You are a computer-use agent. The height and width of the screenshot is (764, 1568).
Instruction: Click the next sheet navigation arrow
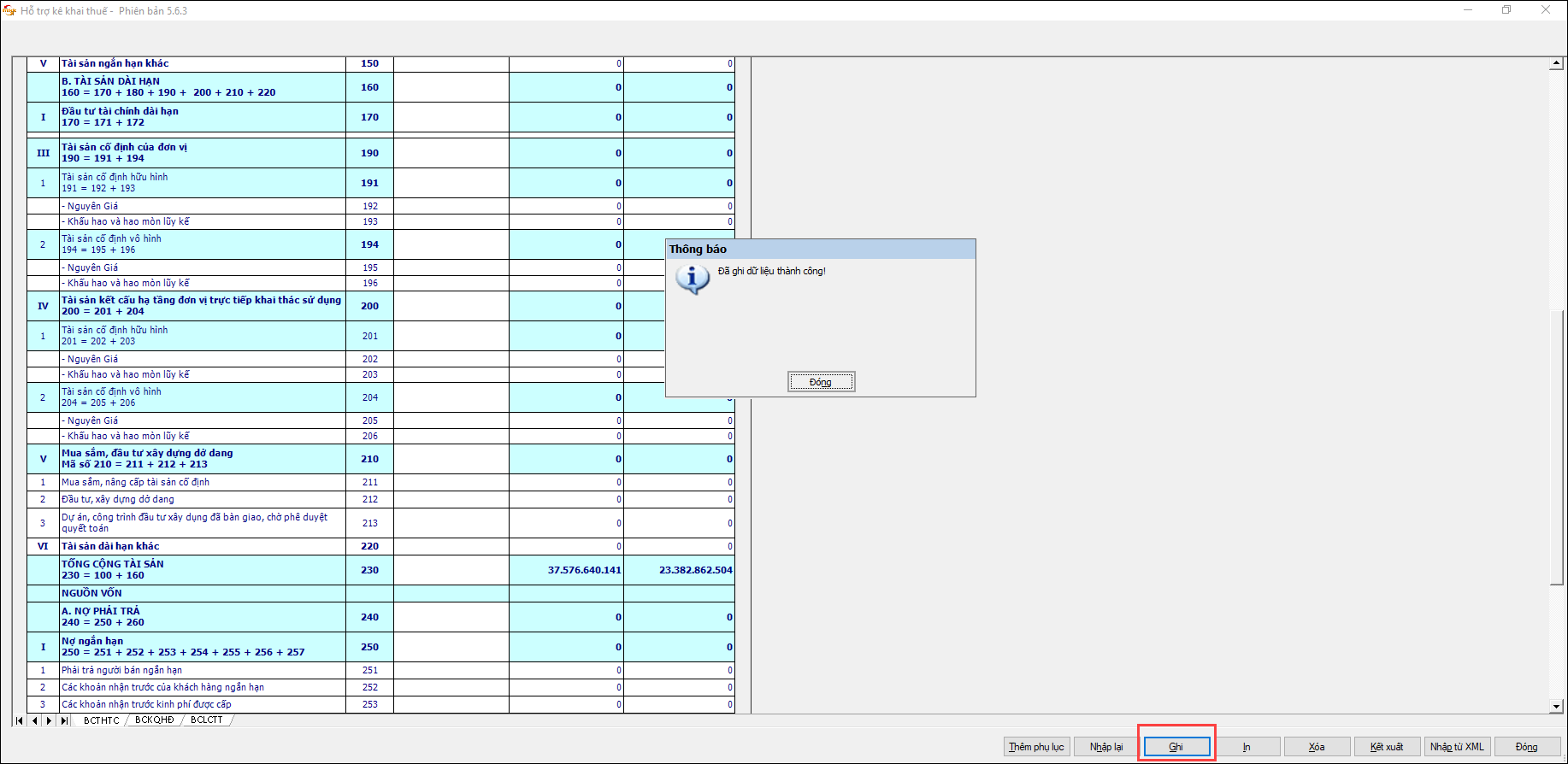click(49, 721)
